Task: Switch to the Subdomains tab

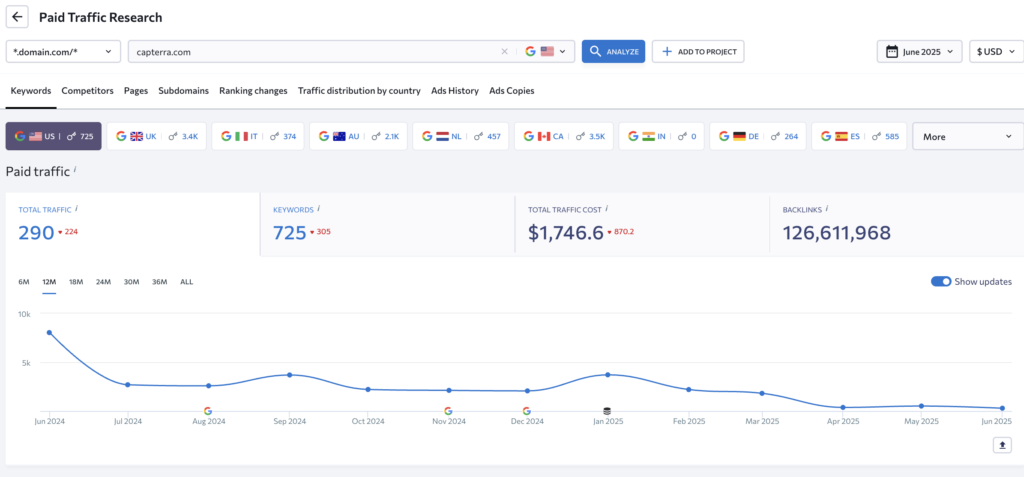Action: point(184,91)
